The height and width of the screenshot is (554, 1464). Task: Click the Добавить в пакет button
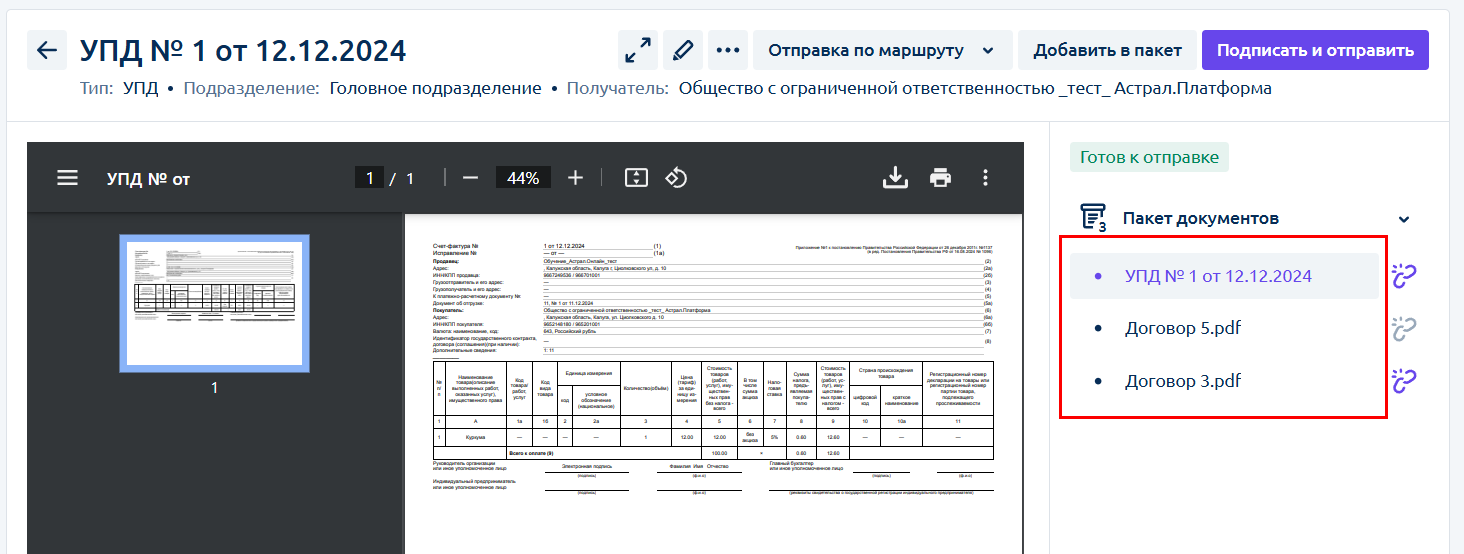click(x=1107, y=50)
